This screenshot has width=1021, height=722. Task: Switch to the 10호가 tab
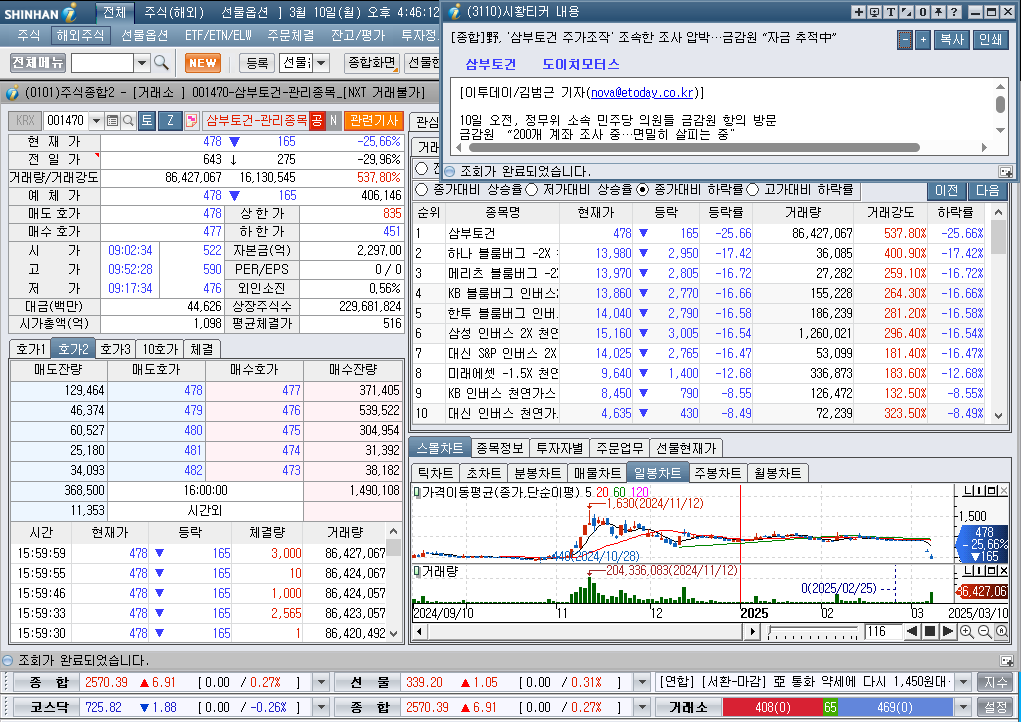160,349
